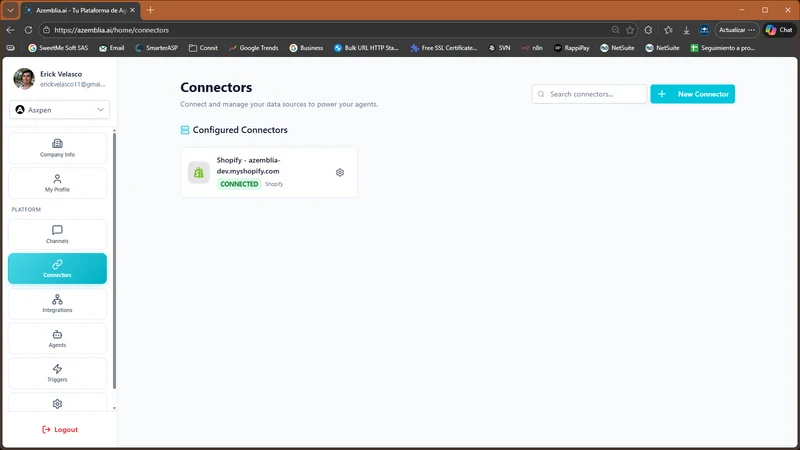This screenshot has height=450, width=800.
Task: Click the CONNECTED status badge
Action: point(239,184)
